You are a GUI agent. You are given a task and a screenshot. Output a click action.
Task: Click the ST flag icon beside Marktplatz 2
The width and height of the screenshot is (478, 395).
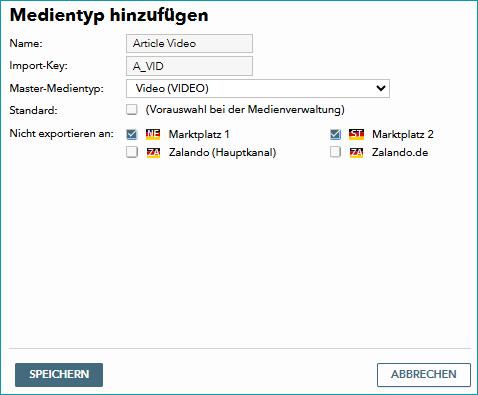356,134
